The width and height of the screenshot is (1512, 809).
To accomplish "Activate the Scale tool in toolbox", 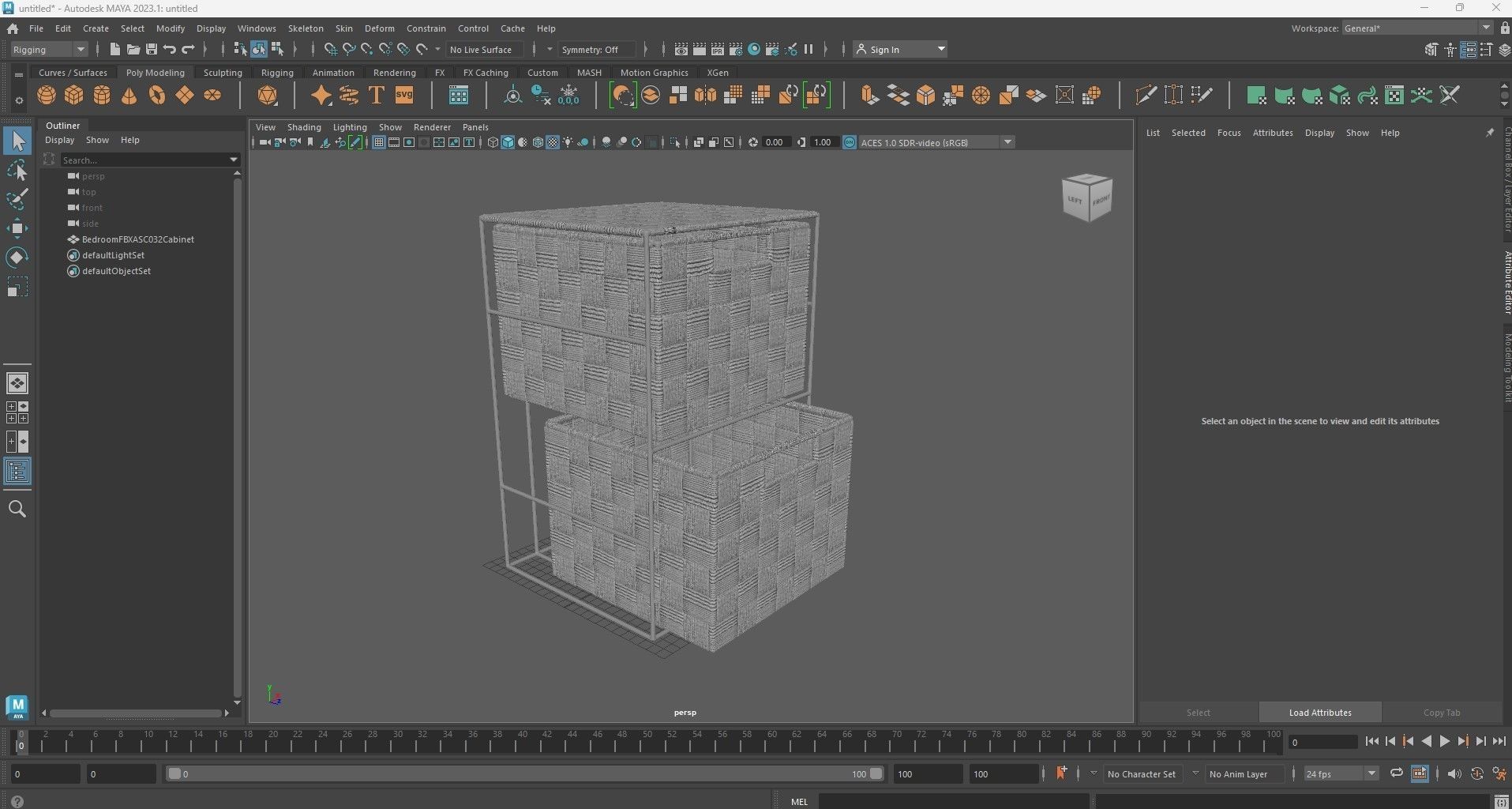I will point(17,287).
